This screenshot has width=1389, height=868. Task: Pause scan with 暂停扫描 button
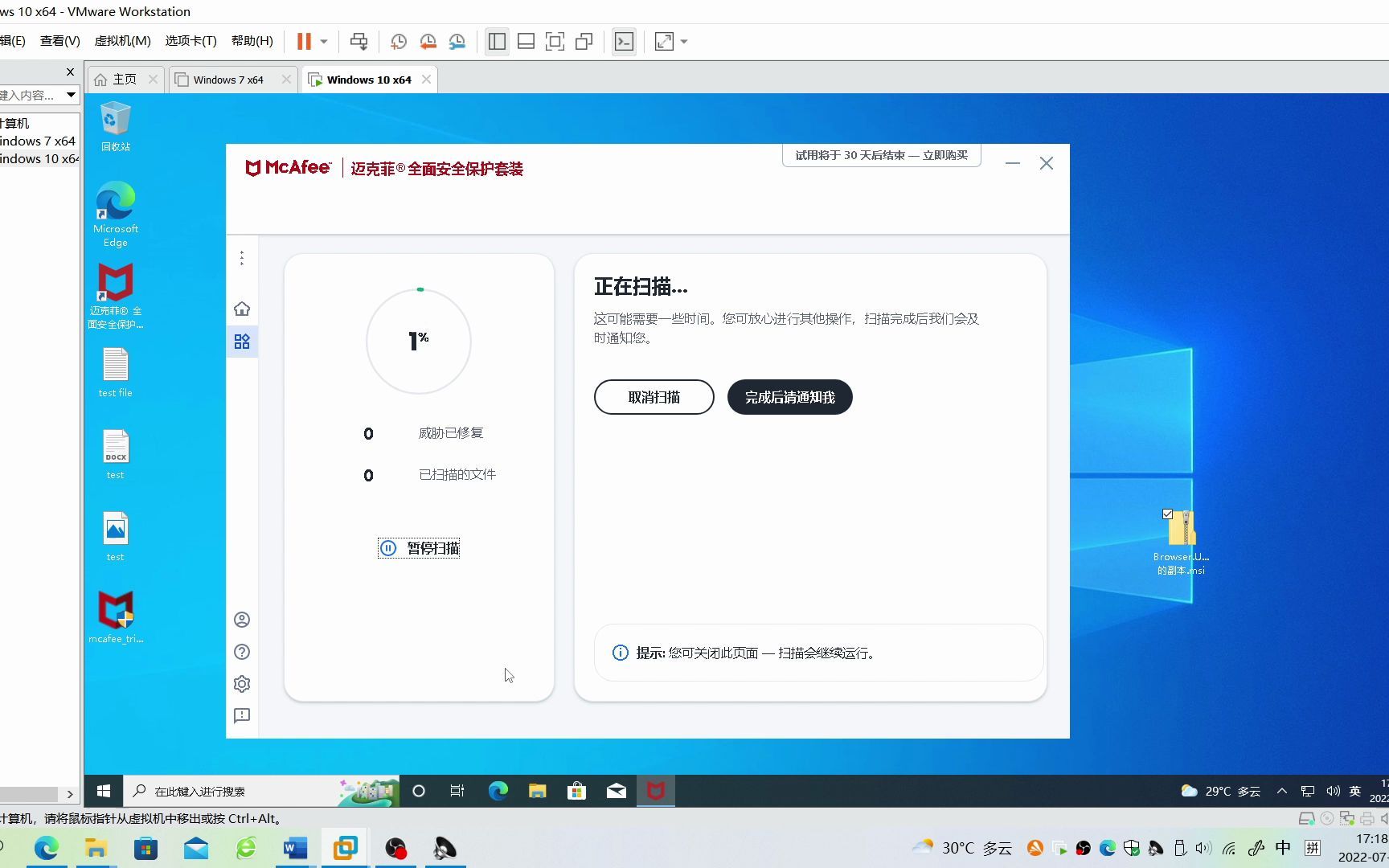(x=419, y=548)
